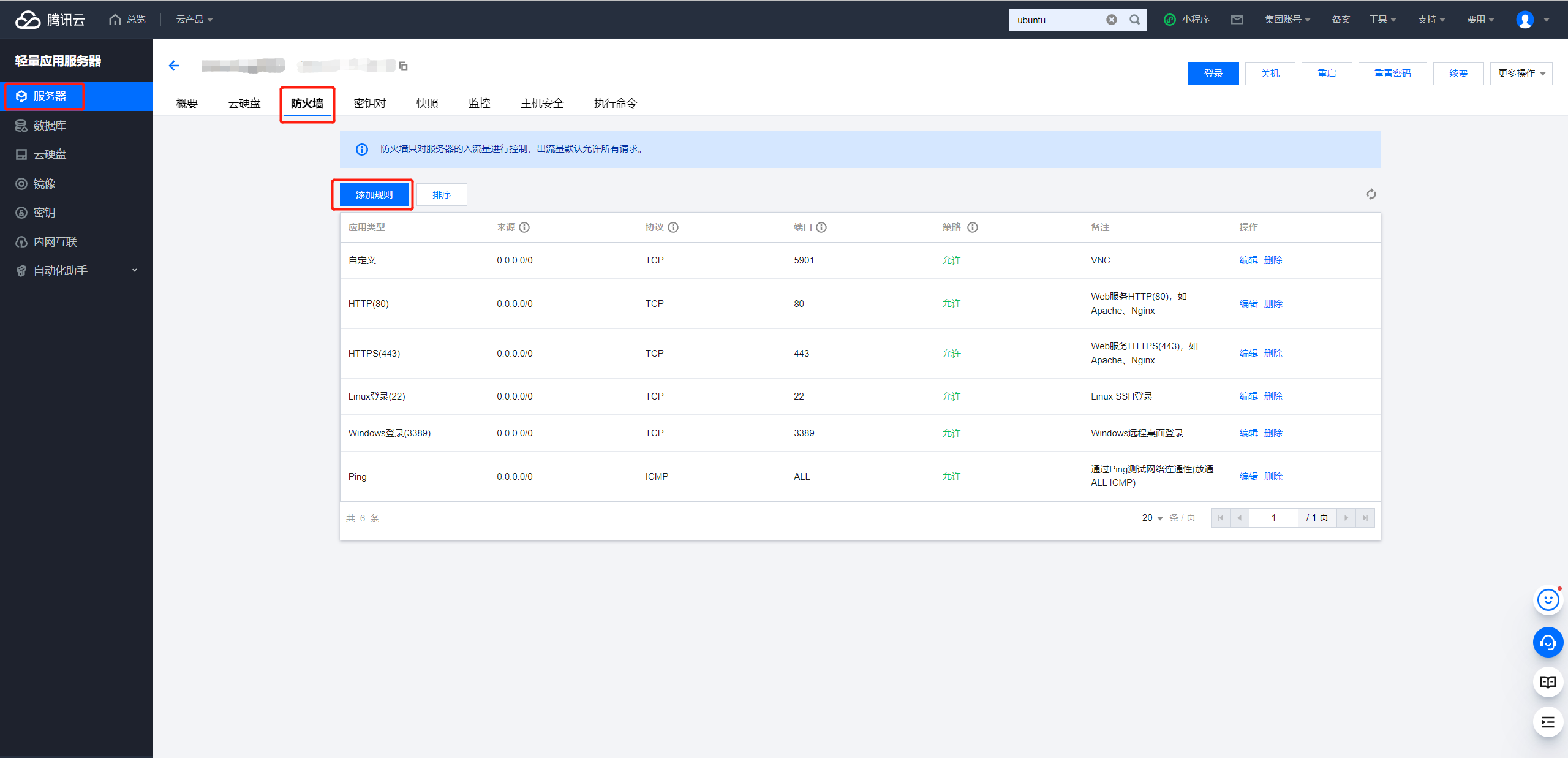Delete the HTTP(80) rule
This screenshot has width=1568, height=758.
[x=1273, y=304]
